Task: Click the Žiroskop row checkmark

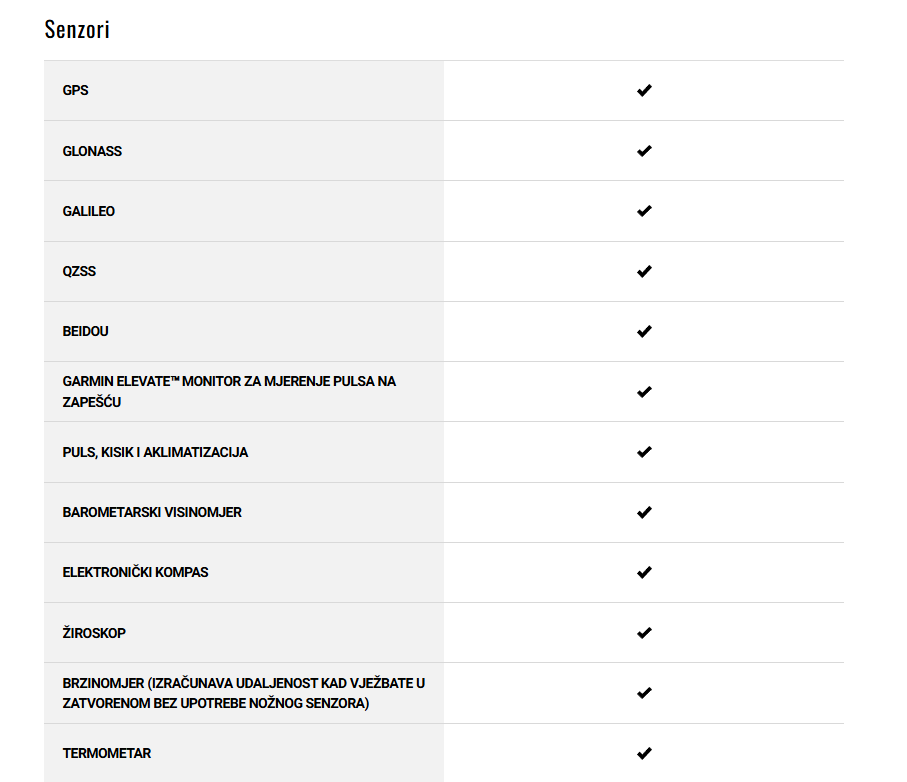Action: click(x=644, y=633)
